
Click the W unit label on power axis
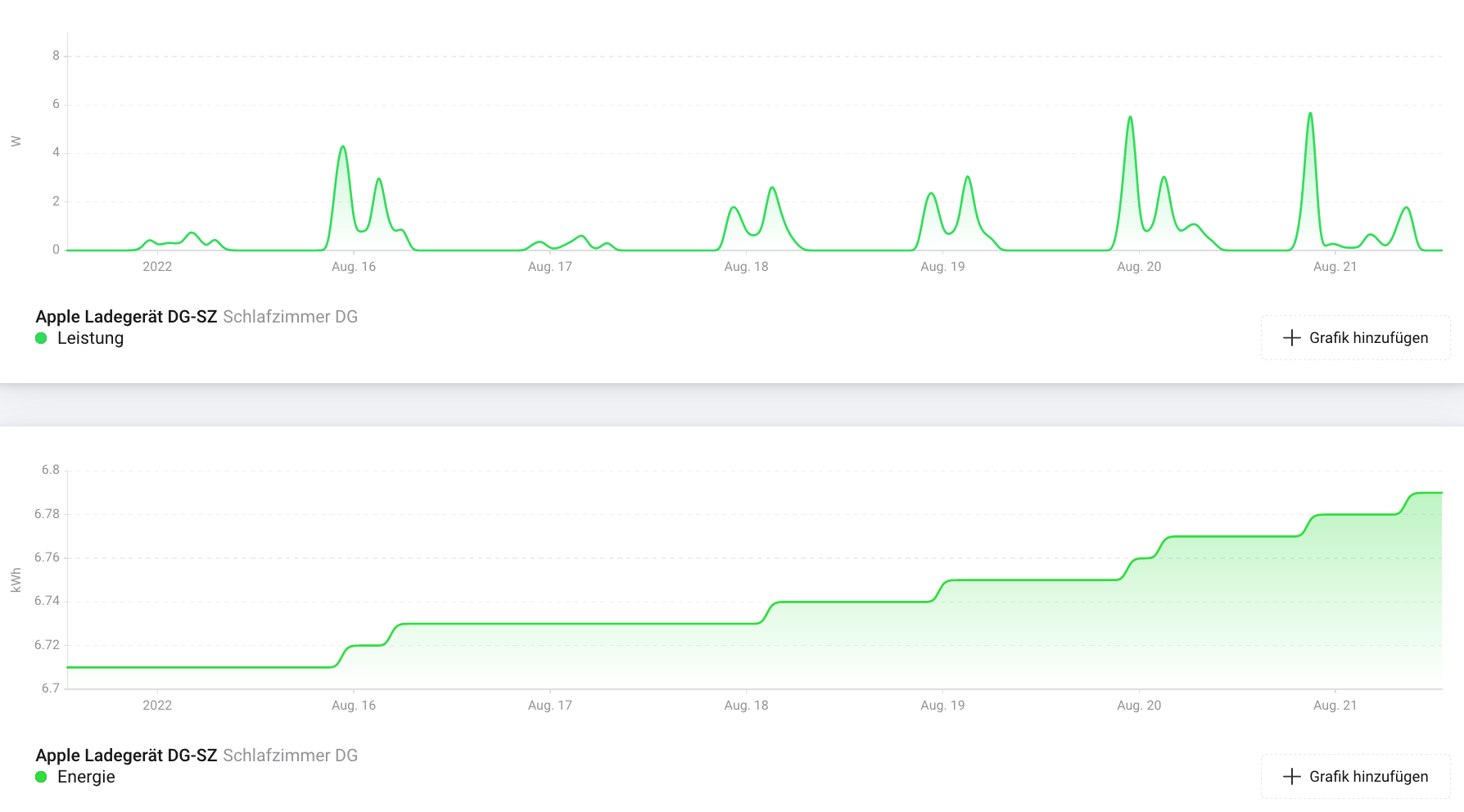point(16,141)
